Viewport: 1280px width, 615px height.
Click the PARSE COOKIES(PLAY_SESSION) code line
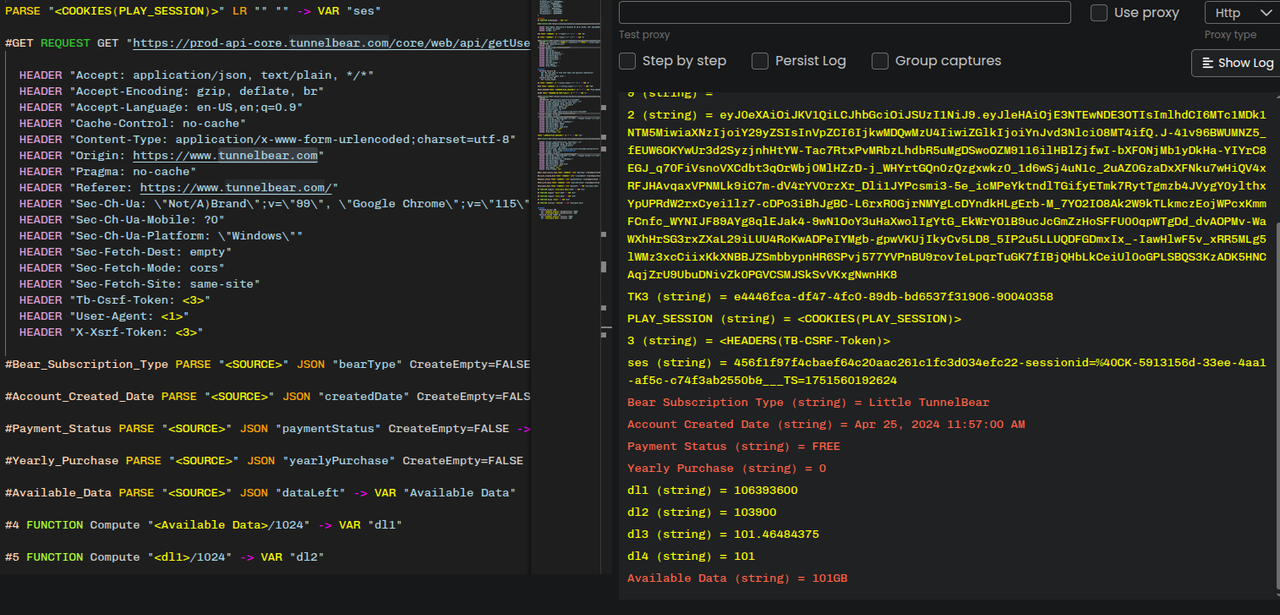pyautogui.click(x=192, y=11)
